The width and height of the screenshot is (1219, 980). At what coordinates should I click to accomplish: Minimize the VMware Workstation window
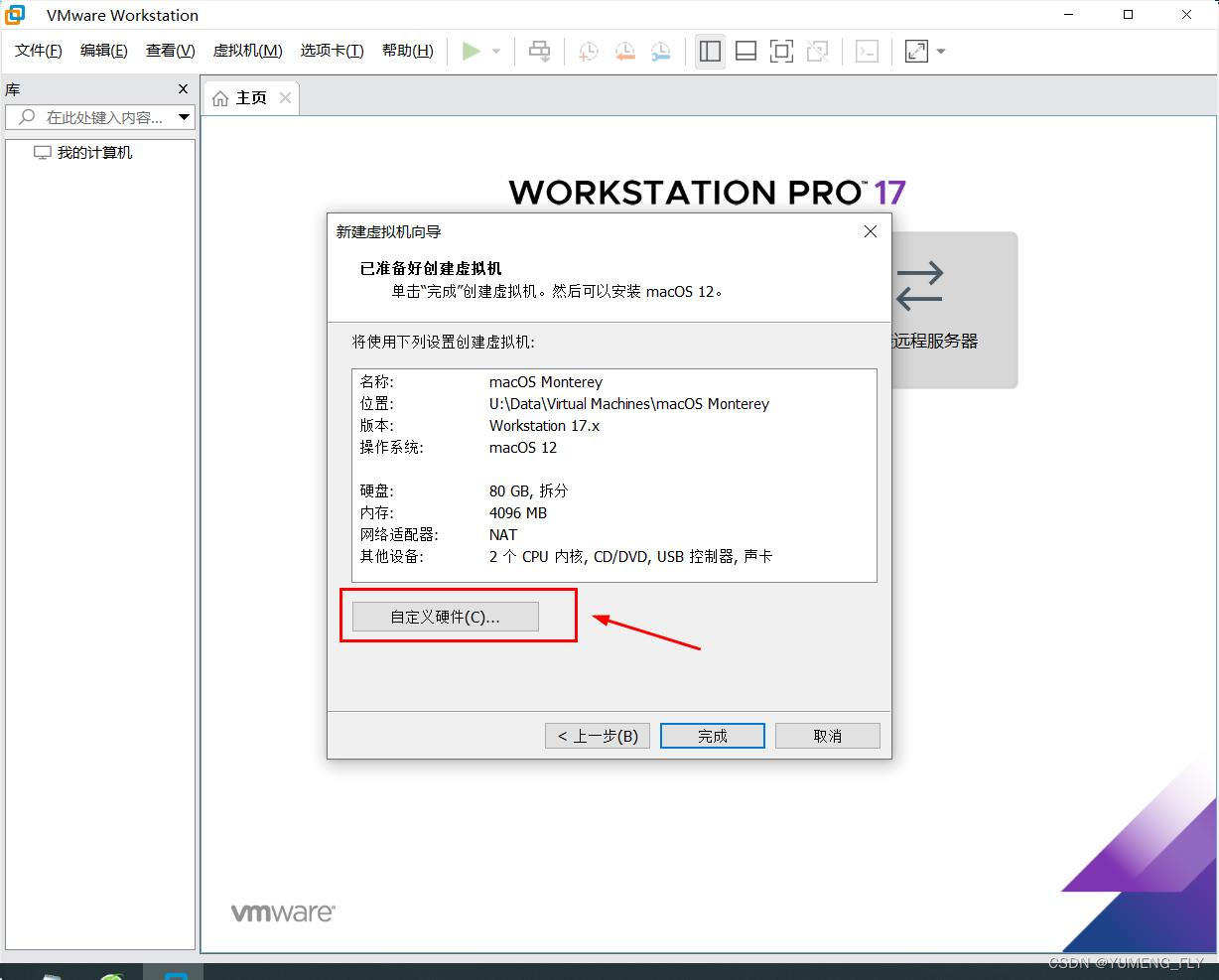tap(1069, 15)
